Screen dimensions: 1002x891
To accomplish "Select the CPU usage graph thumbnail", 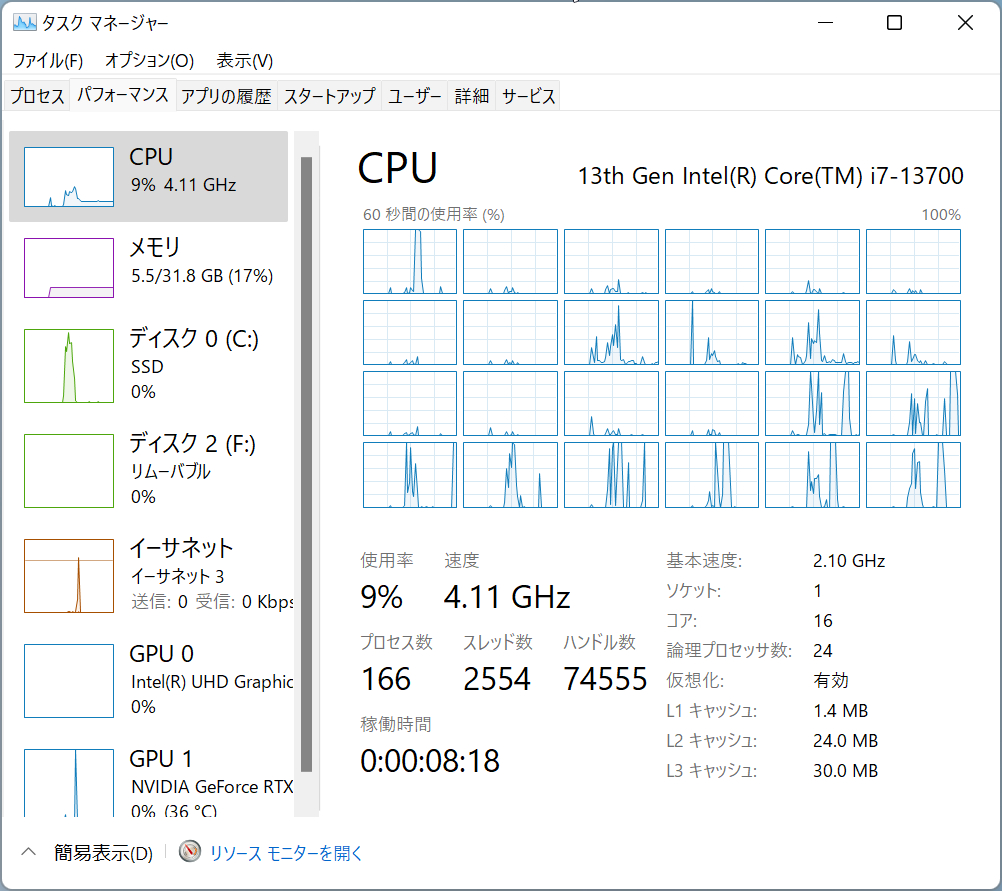I will [68, 177].
